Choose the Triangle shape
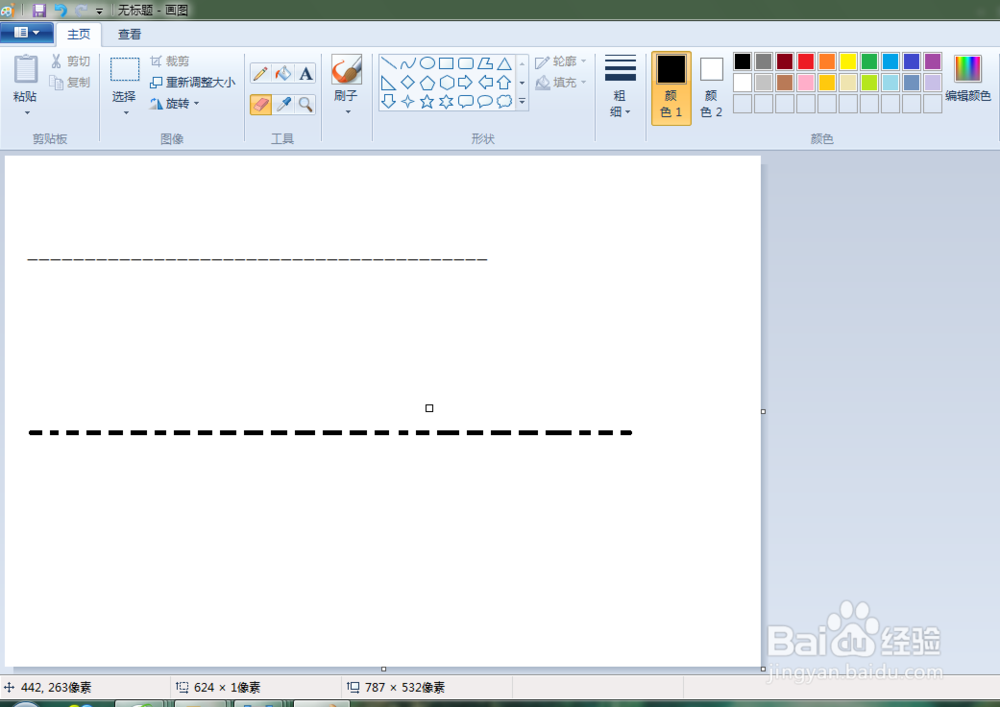 pyautogui.click(x=504, y=63)
